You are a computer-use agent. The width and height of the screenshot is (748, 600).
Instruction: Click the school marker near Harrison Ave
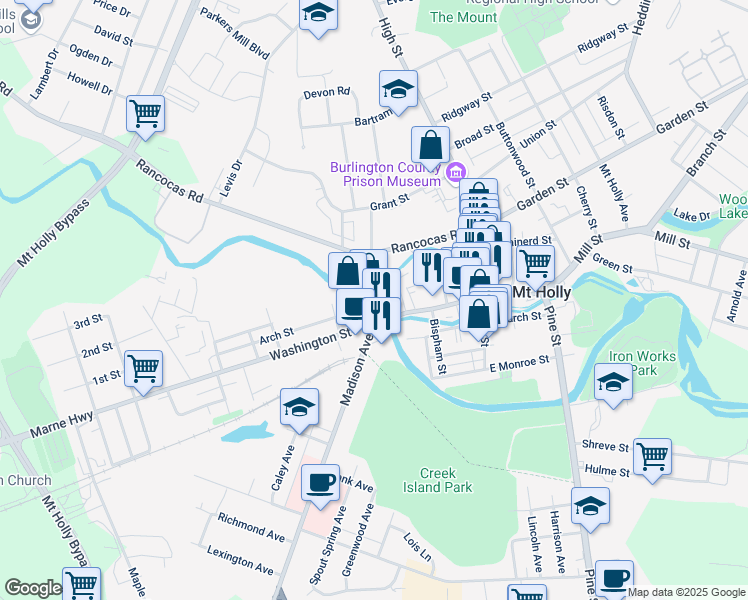coord(591,506)
